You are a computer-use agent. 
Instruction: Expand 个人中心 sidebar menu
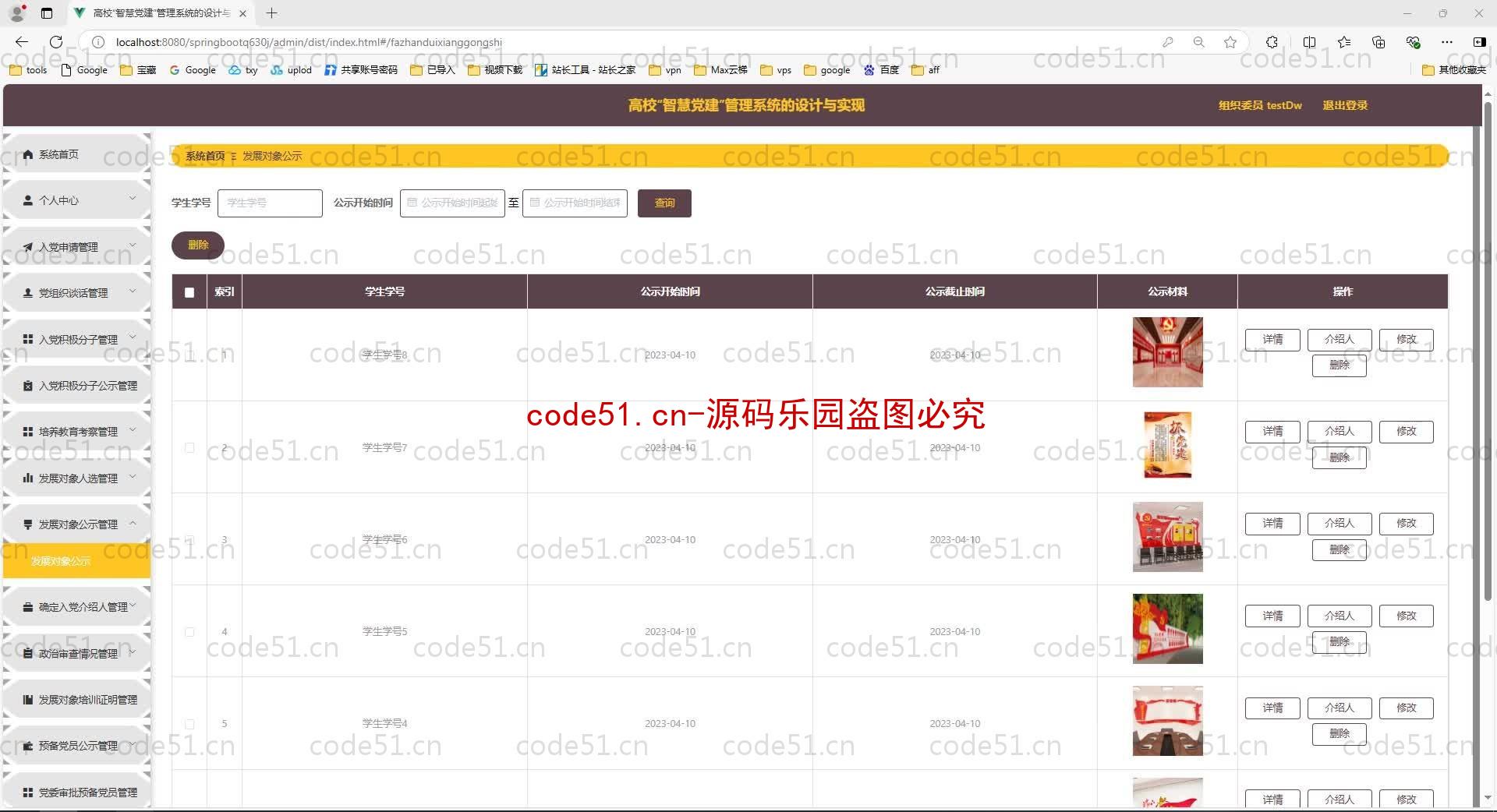point(76,200)
